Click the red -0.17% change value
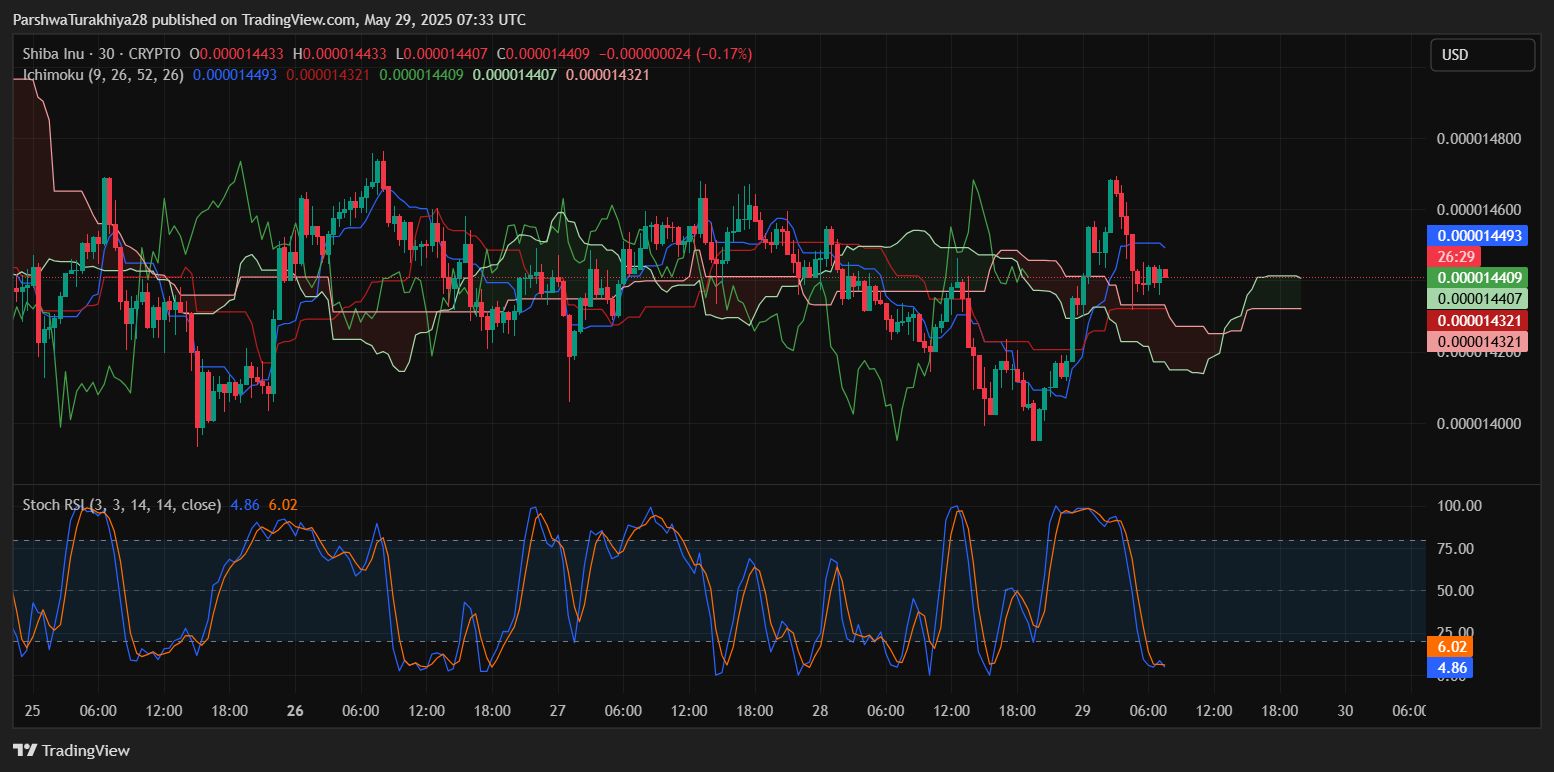The image size is (1554, 772). [x=725, y=54]
